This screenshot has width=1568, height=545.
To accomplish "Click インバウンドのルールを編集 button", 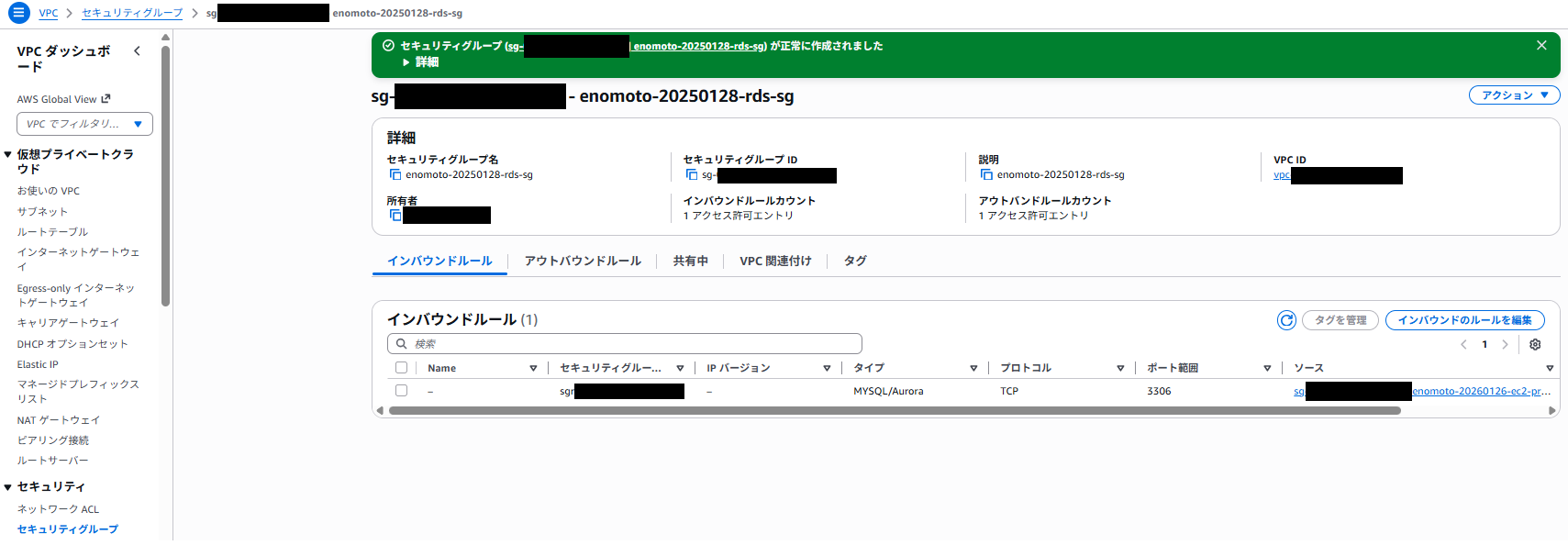I will pyautogui.click(x=1464, y=320).
